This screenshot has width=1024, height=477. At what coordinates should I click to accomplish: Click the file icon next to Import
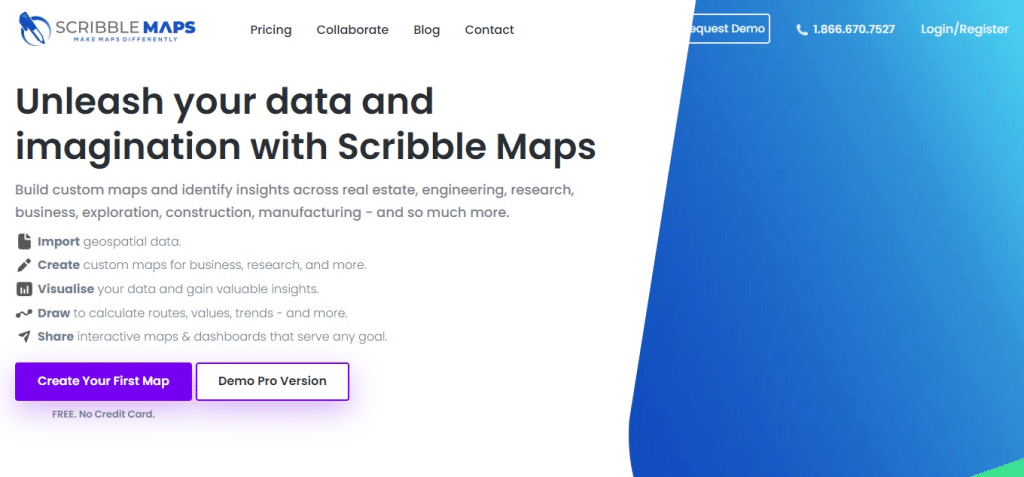tap(24, 241)
